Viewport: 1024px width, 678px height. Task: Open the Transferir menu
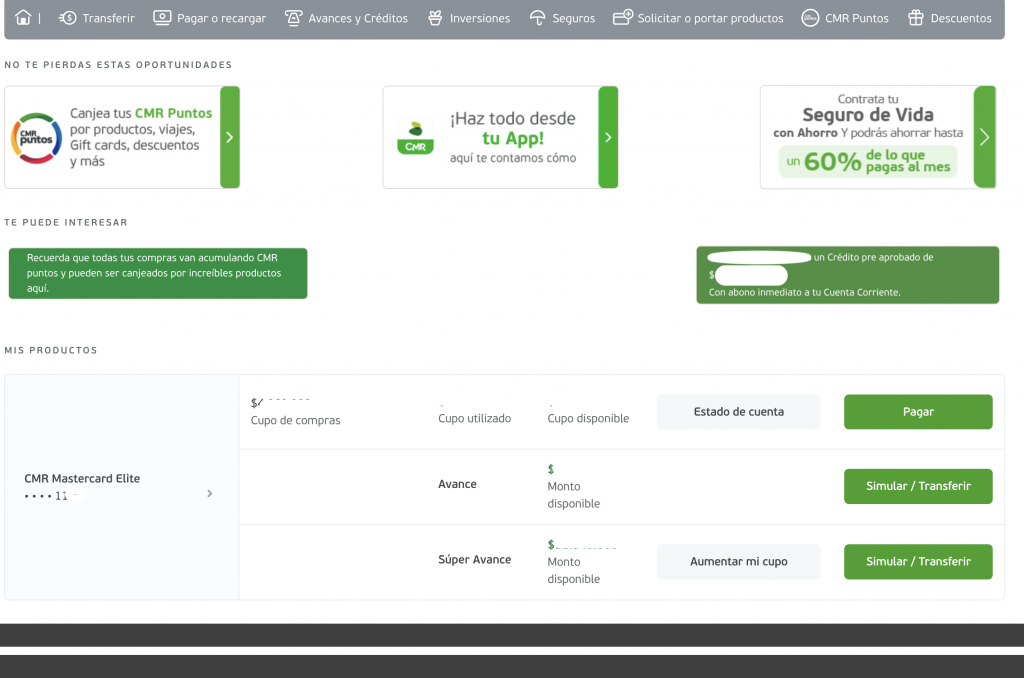coord(97,18)
